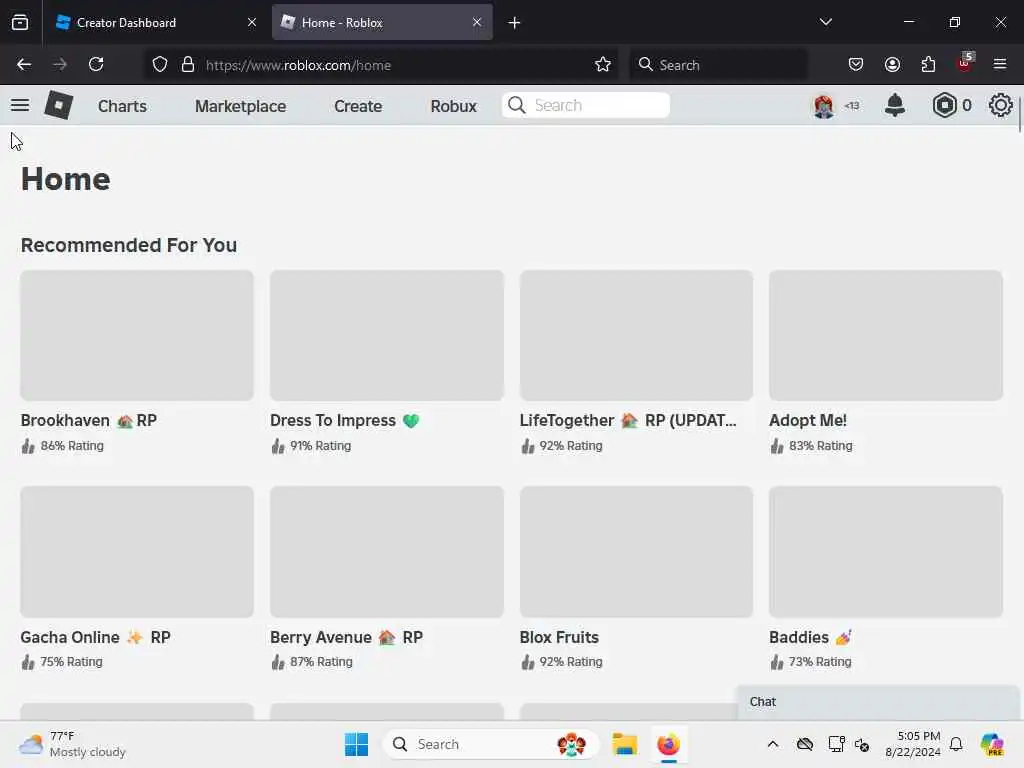
Task: Open the Robux menu
Action: (453, 106)
